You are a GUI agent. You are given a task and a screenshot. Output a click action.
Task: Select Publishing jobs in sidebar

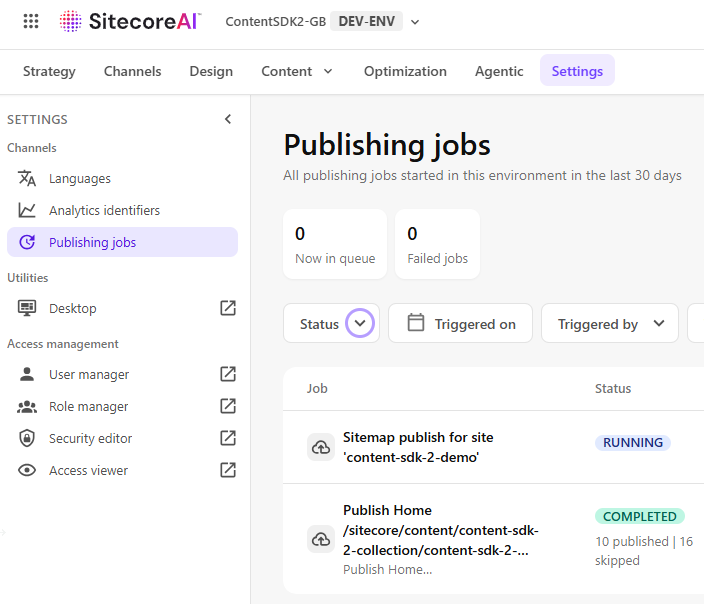click(x=122, y=242)
